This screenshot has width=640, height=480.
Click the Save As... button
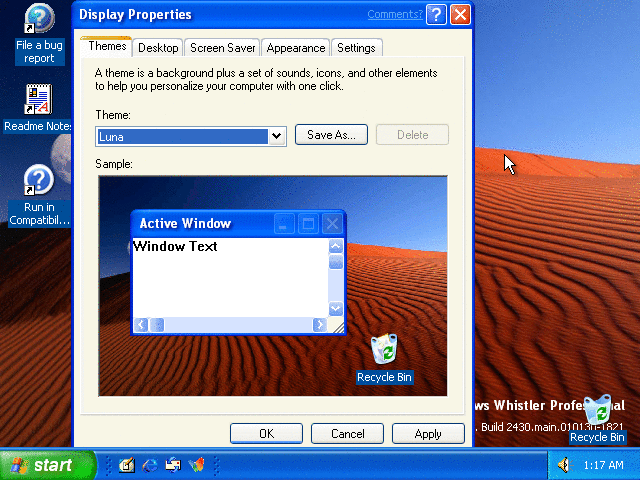(331, 135)
